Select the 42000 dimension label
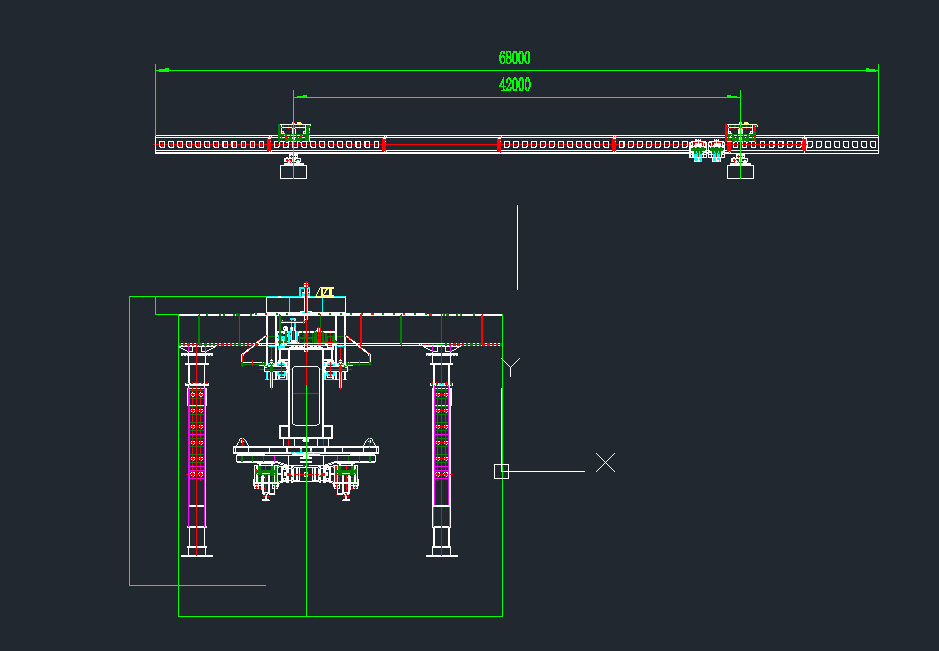The image size is (939, 651). [514, 85]
